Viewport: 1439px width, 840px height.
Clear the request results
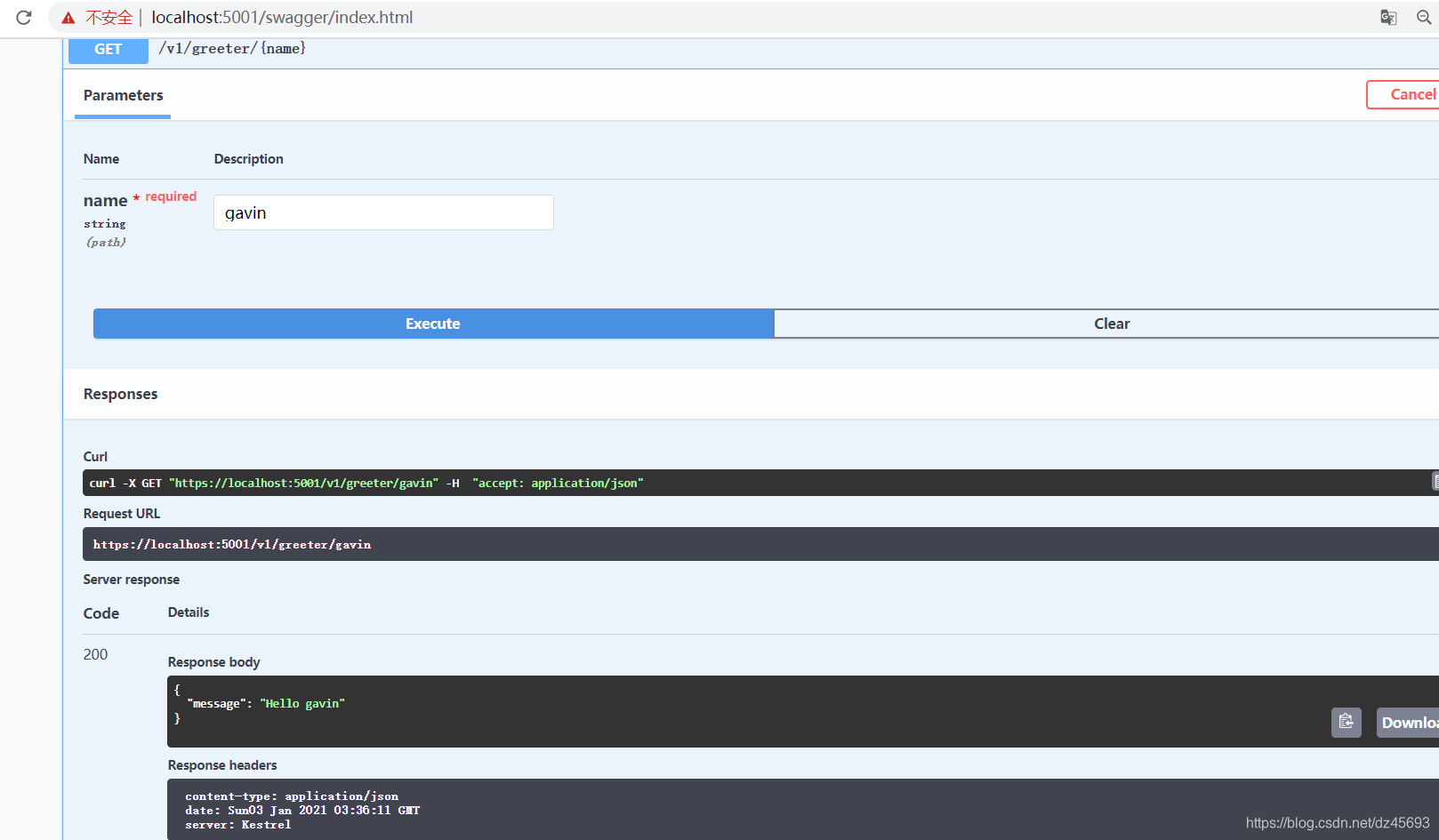pos(1106,324)
